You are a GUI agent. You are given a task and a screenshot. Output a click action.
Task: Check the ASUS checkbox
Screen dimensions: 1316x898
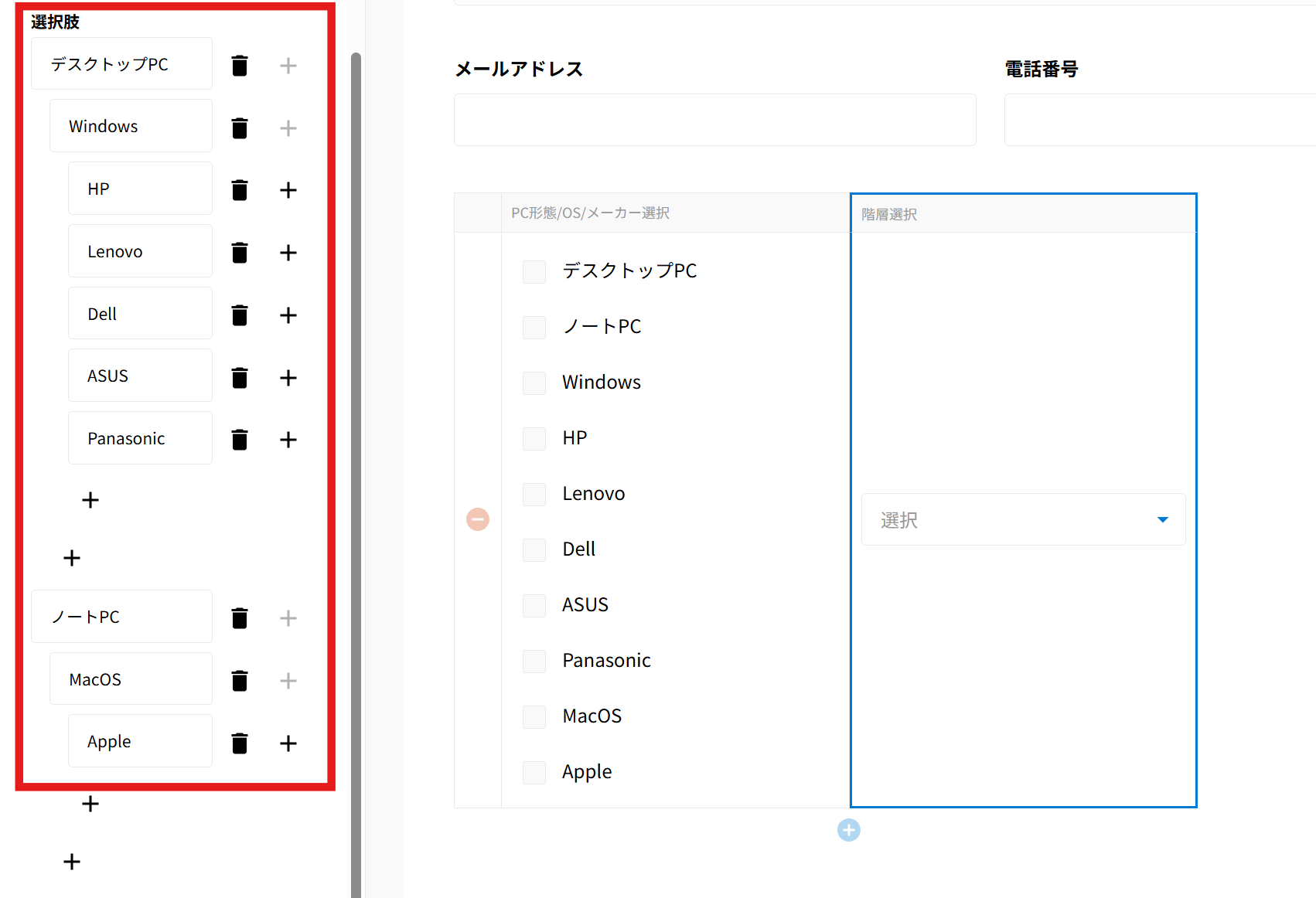534,606
